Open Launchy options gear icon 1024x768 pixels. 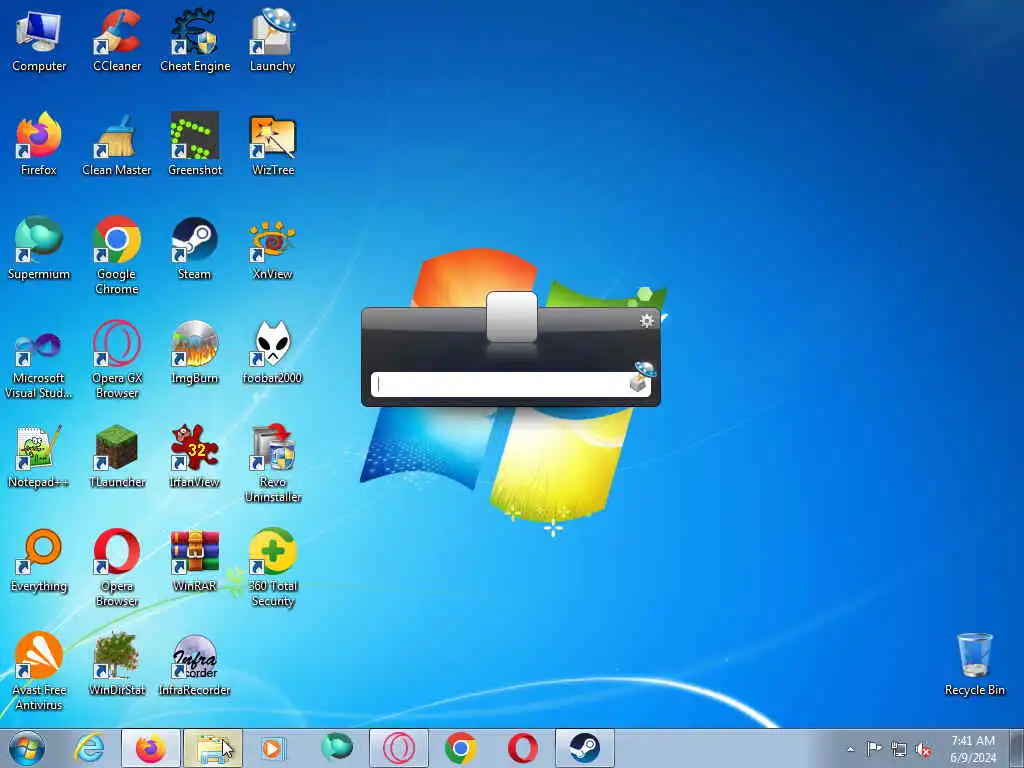647,320
